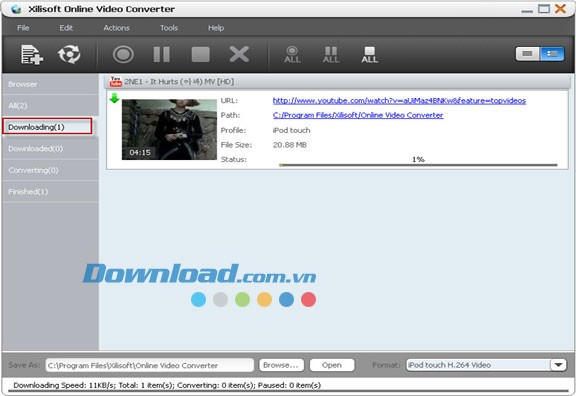Image resolution: width=576 pixels, height=396 pixels.
Task: Click the Stop All toolbar icon
Action: [370, 55]
